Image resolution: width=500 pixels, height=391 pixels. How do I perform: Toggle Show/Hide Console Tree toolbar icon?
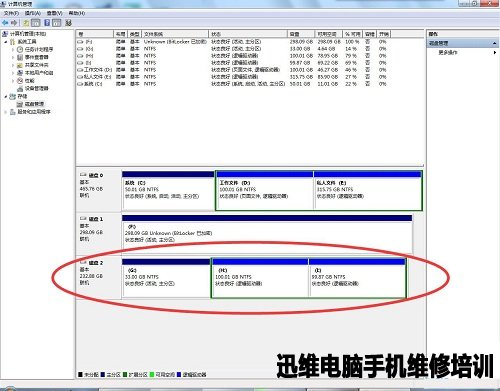tap(35, 23)
